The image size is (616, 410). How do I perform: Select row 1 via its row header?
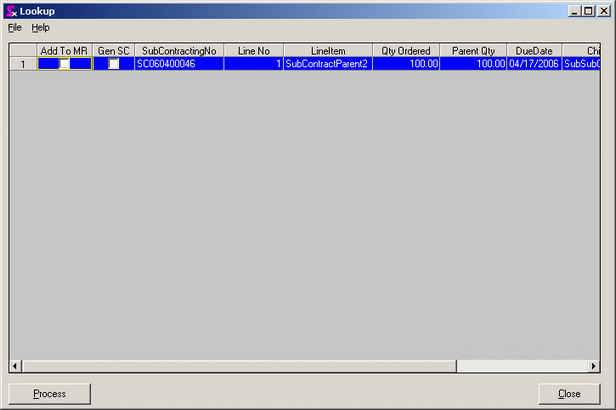click(23, 64)
